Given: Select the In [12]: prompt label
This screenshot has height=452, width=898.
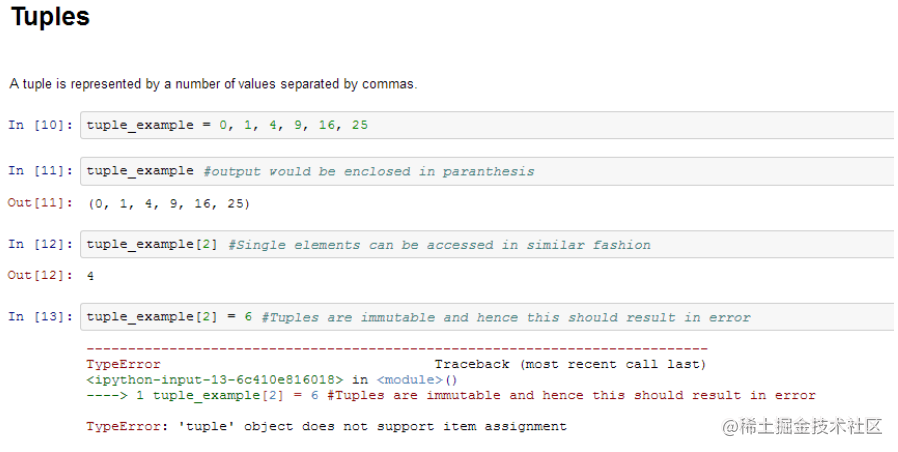Looking at the screenshot, I should pos(41,244).
